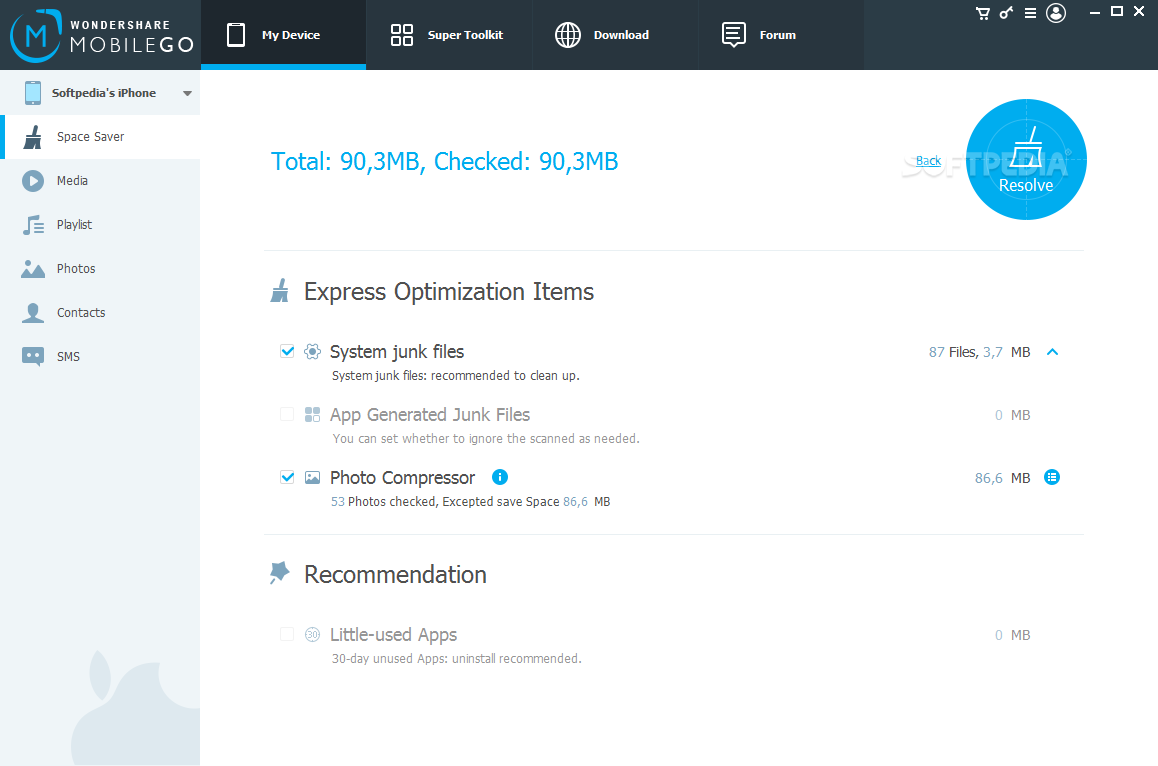Select Contacts in sidebar

[x=100, y=312]
